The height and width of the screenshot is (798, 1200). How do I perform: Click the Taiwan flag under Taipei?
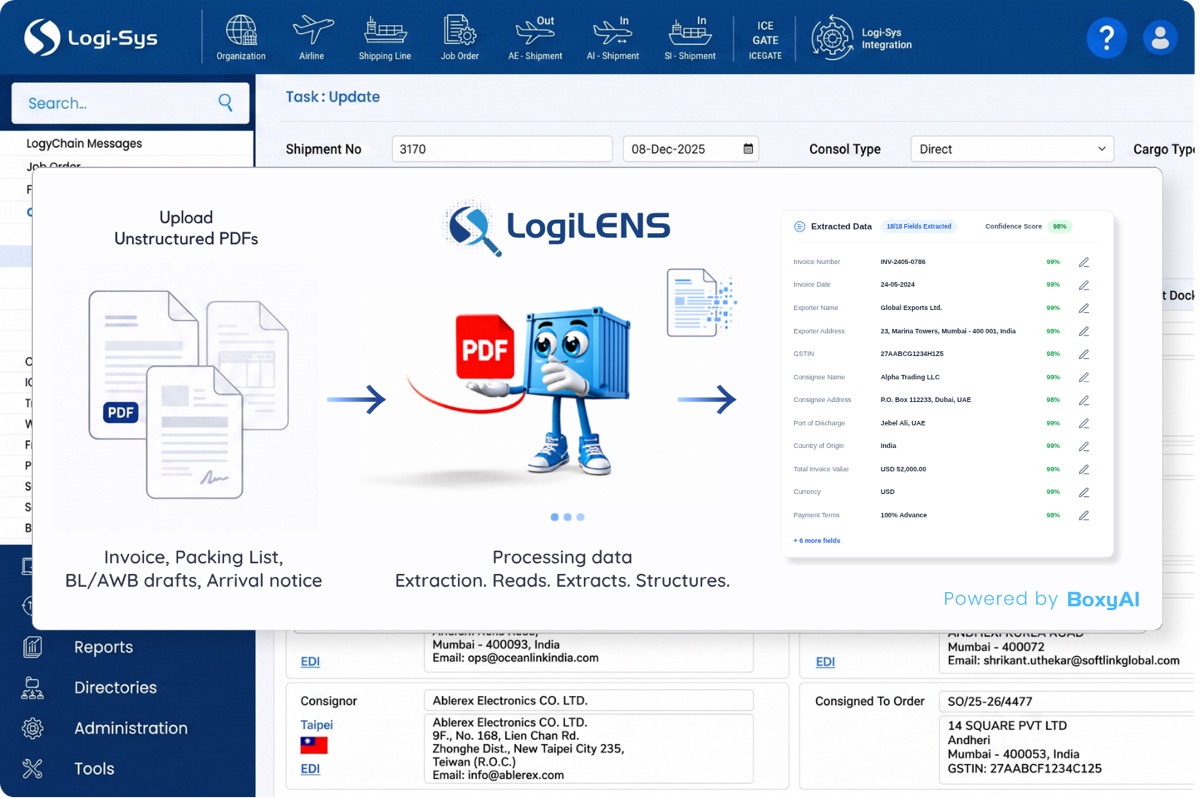[x=314, y=745]
